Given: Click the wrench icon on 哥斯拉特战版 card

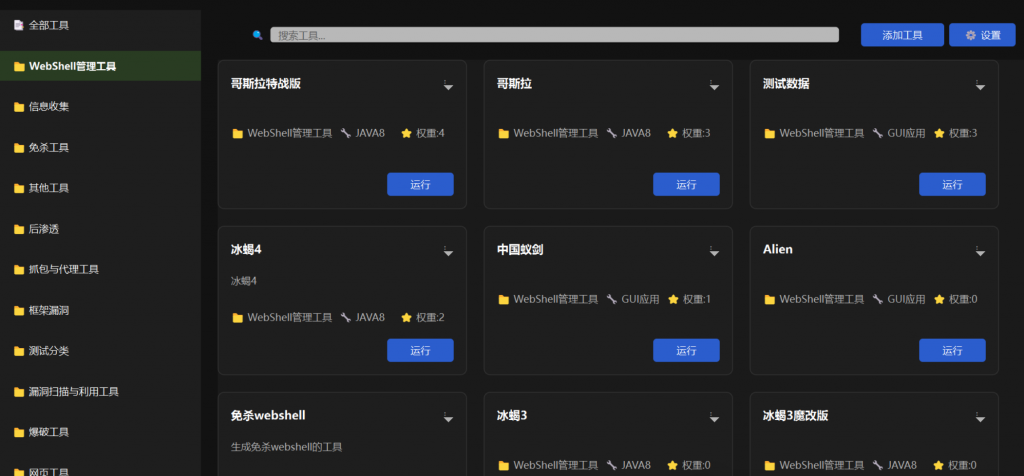Looking at the screenshot, I should [x=345, y=133].
